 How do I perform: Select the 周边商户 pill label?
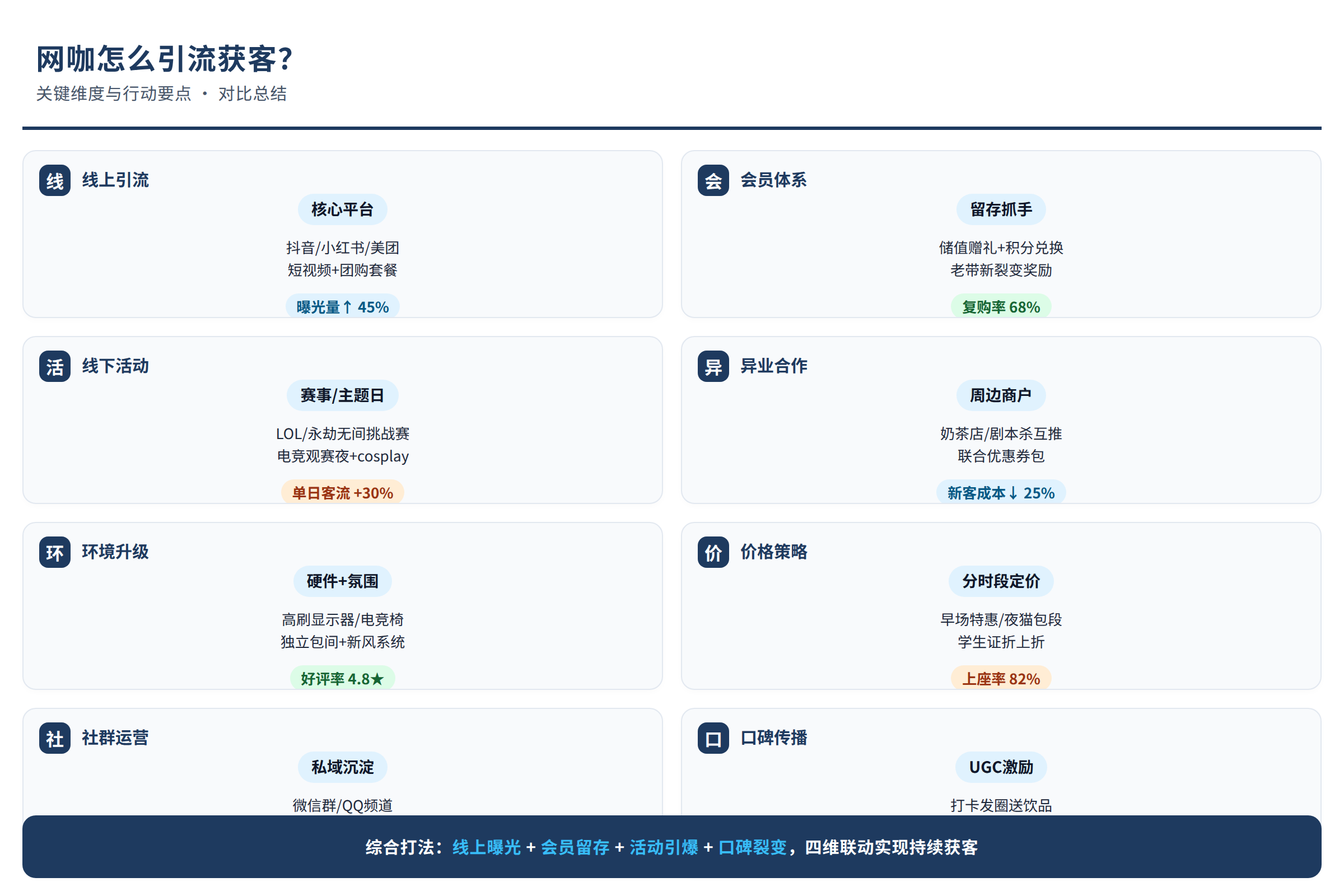(x=1001, y=395)
